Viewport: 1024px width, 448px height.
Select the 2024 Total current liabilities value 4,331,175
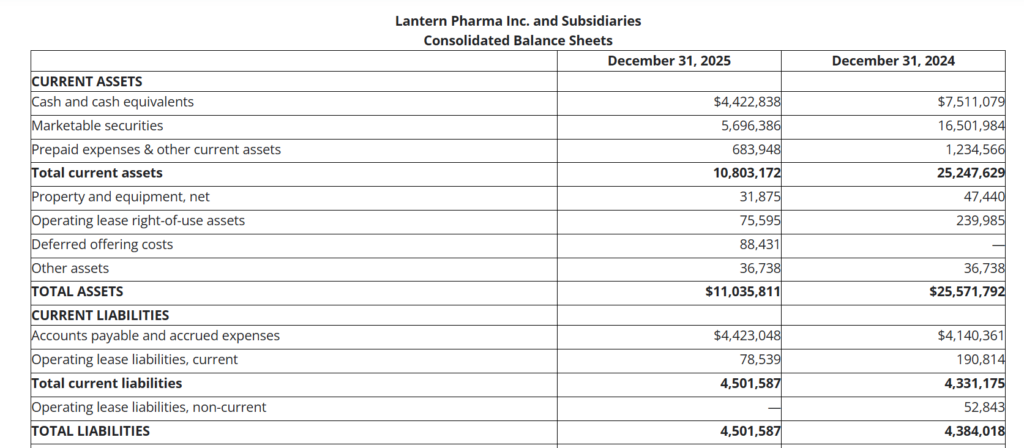click(x=974, y=383)
